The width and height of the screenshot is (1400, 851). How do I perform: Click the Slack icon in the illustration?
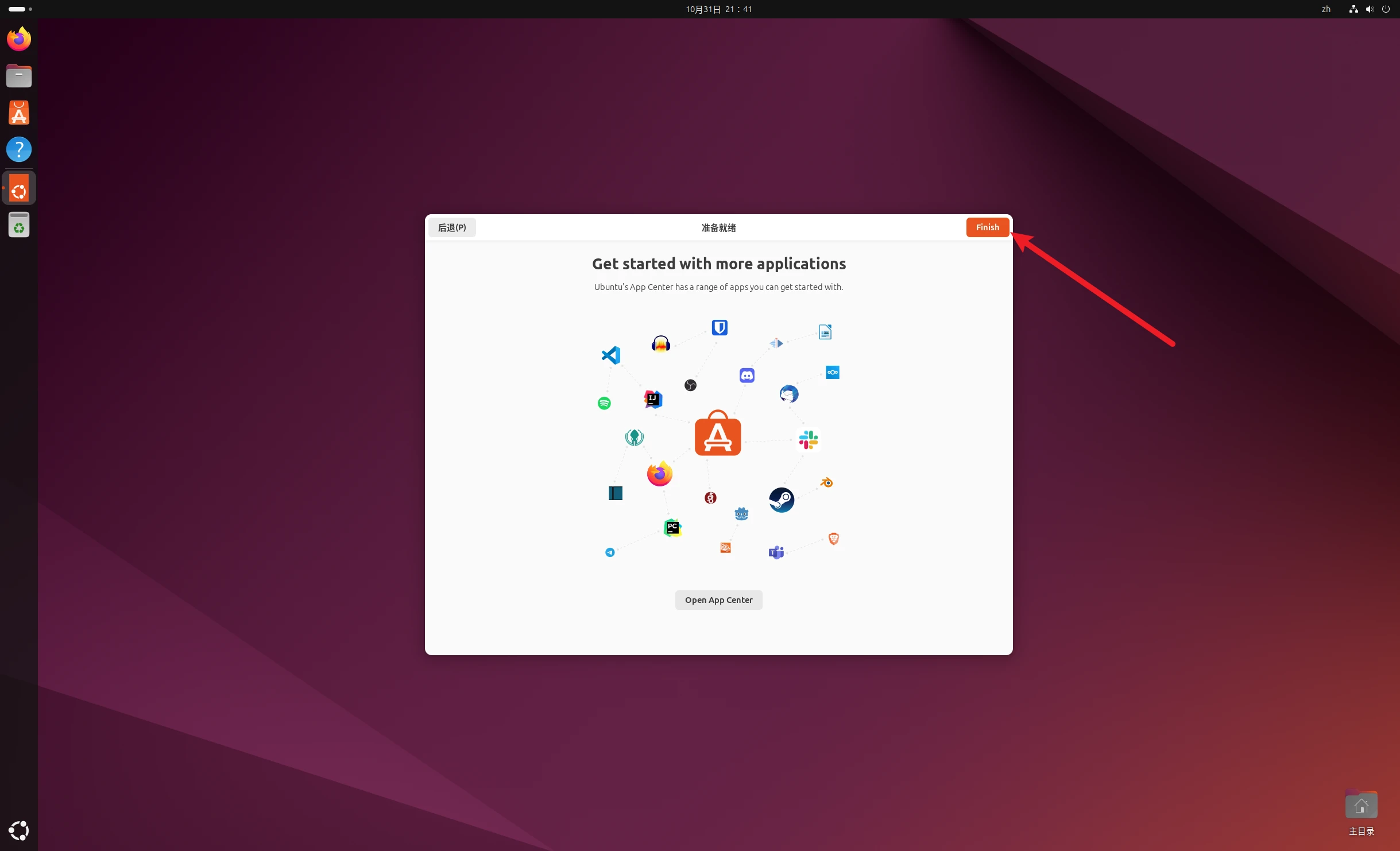point(809,440)
